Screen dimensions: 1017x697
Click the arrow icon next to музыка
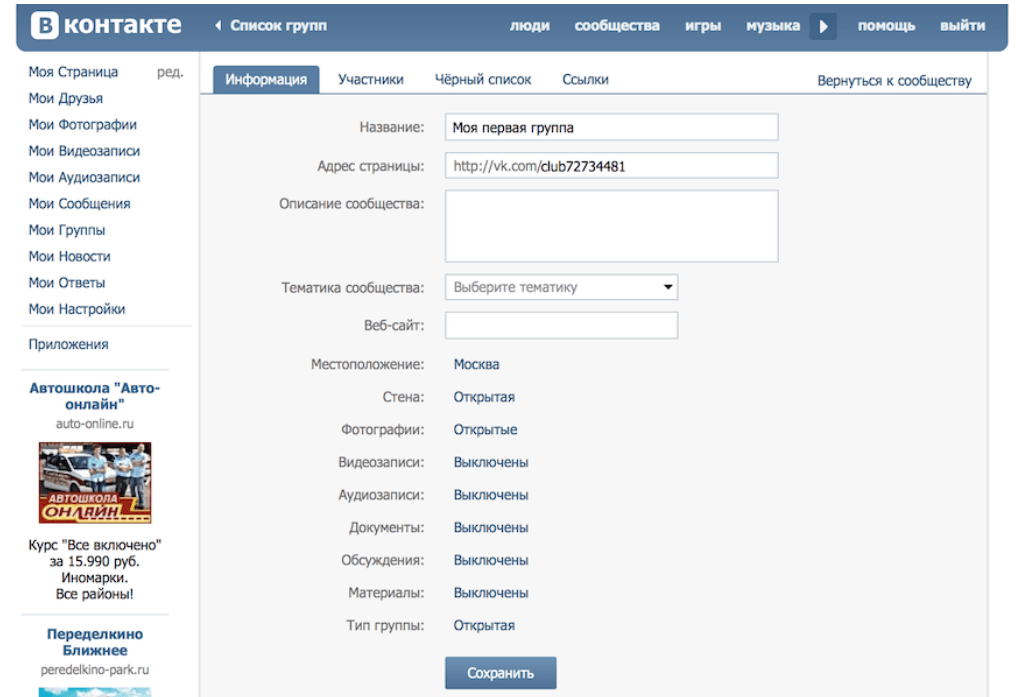coord(823,27)
